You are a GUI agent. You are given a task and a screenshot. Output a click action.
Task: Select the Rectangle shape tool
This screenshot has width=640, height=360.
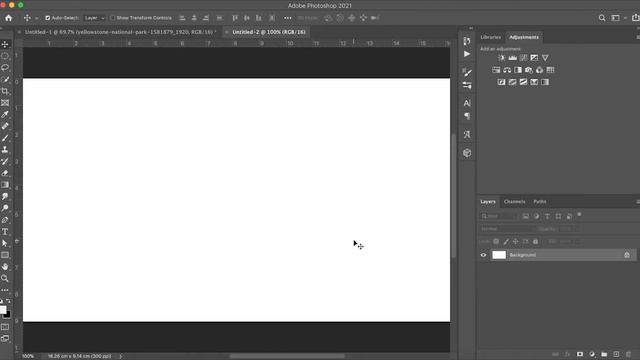tap(5, 255)
